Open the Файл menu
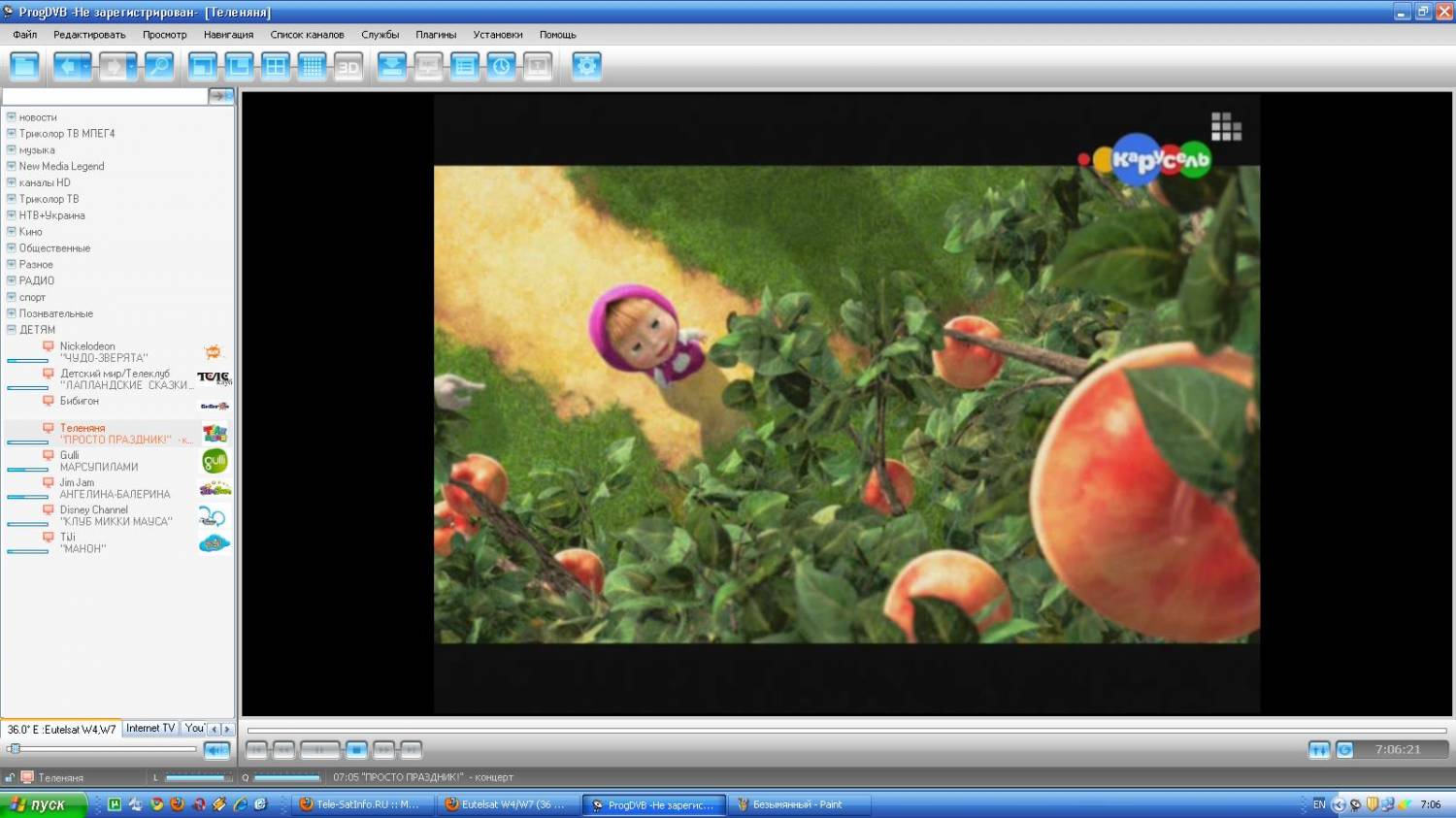This screenshot has width=1456, height=818. (25, 35)
